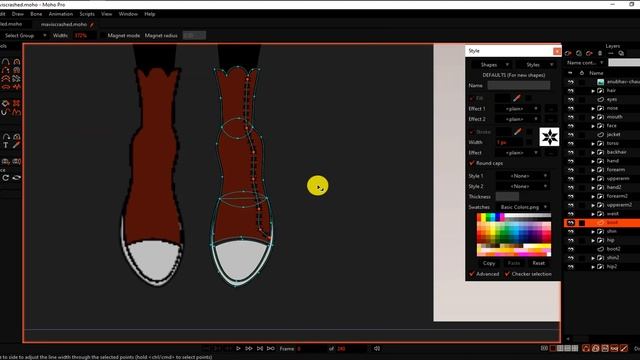
Task: Click the group folder icon of the torso layer
Action: click(x=600, y=143)
